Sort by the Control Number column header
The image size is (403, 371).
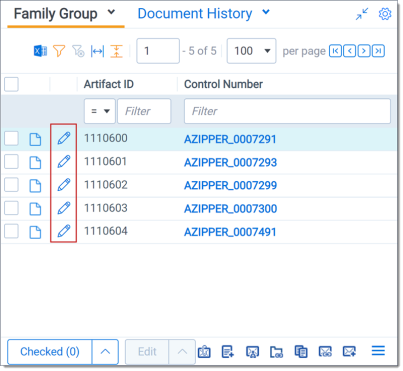point(223,84)
